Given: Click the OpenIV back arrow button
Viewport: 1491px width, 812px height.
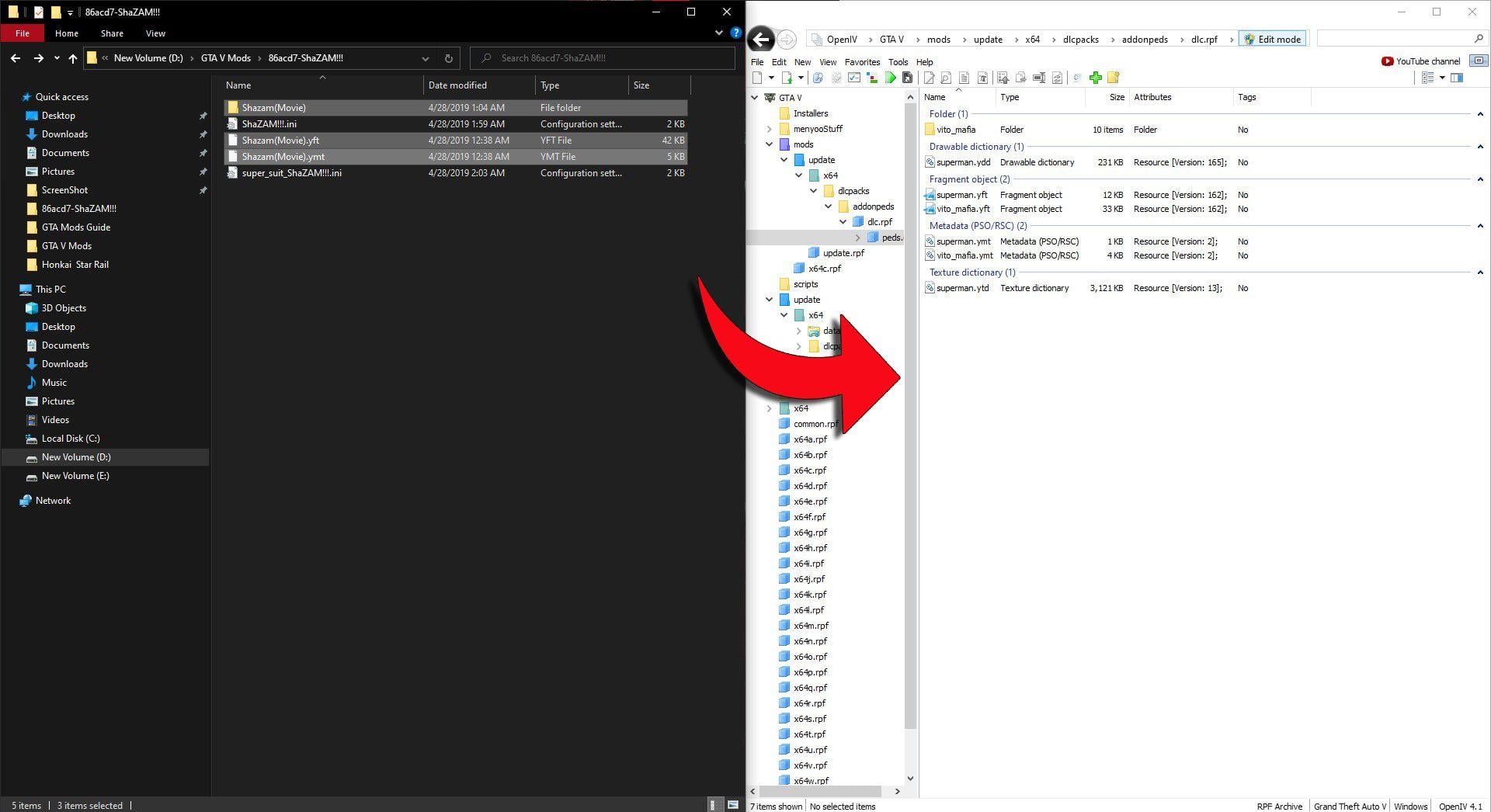Looking at the screenshot, I should tap(761, 40).
